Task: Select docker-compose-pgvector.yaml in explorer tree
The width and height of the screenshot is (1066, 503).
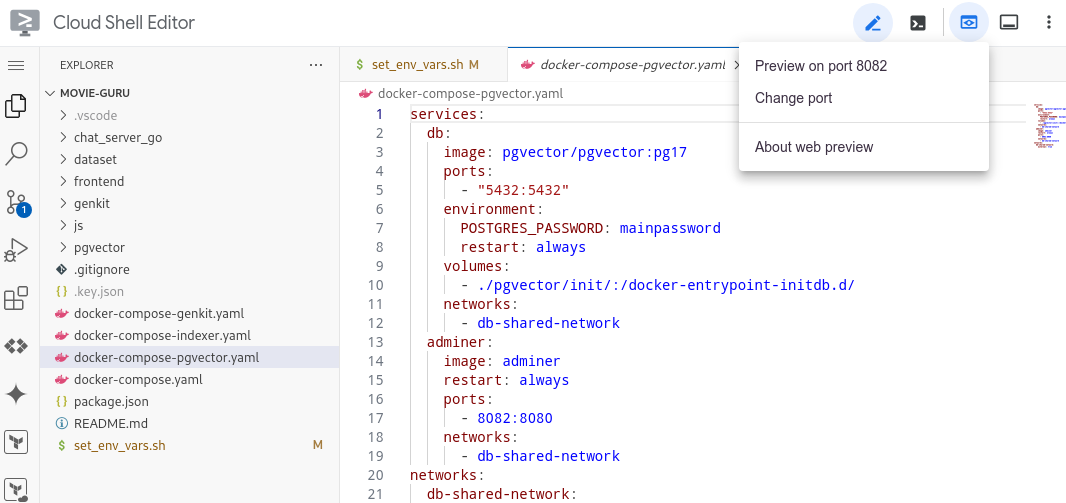Action: click(x=190, y=358)
